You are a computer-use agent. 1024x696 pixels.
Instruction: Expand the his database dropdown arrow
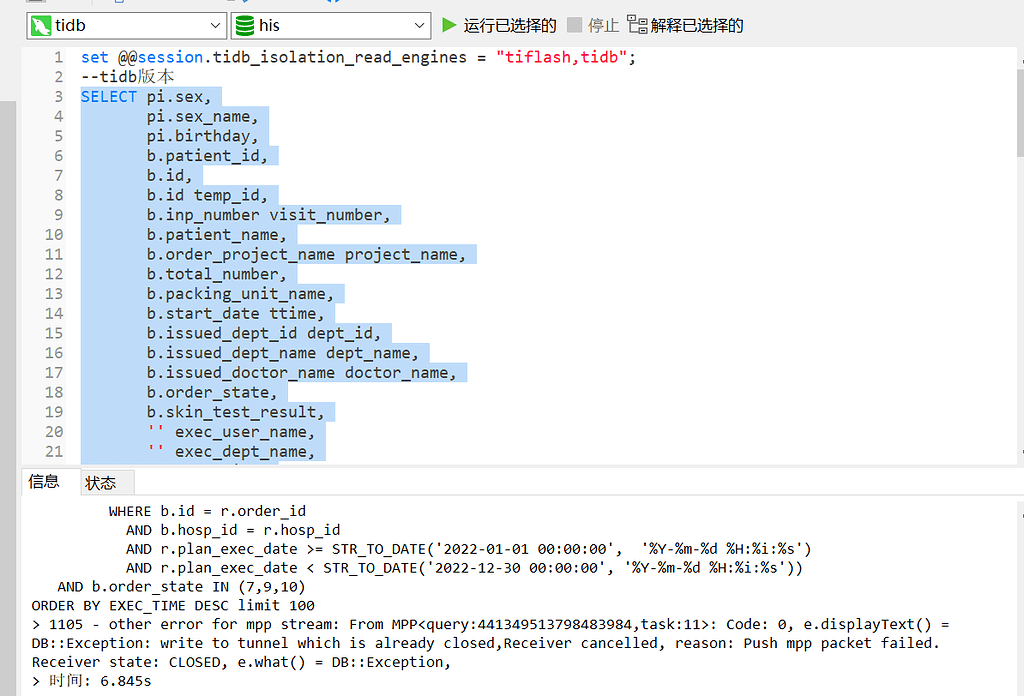coord(419,26)
